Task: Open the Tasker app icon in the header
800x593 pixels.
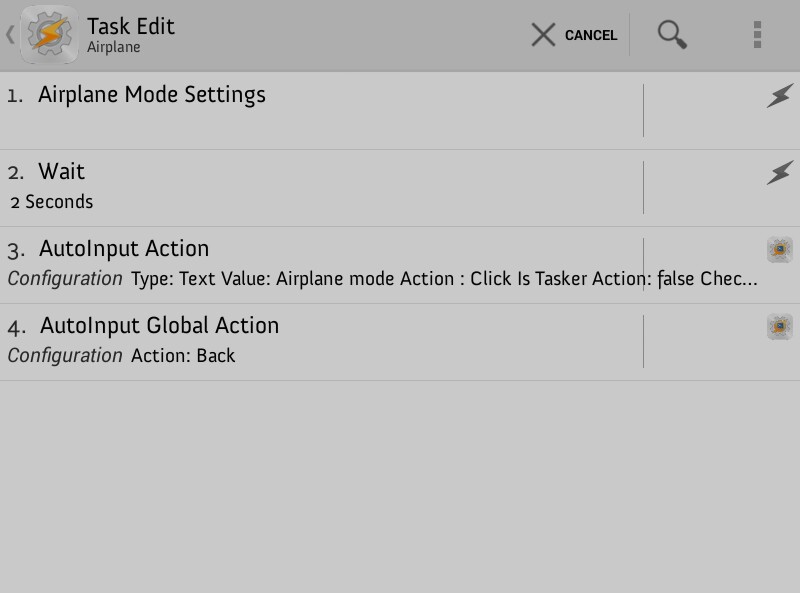Action: click(x=48, y=33)
